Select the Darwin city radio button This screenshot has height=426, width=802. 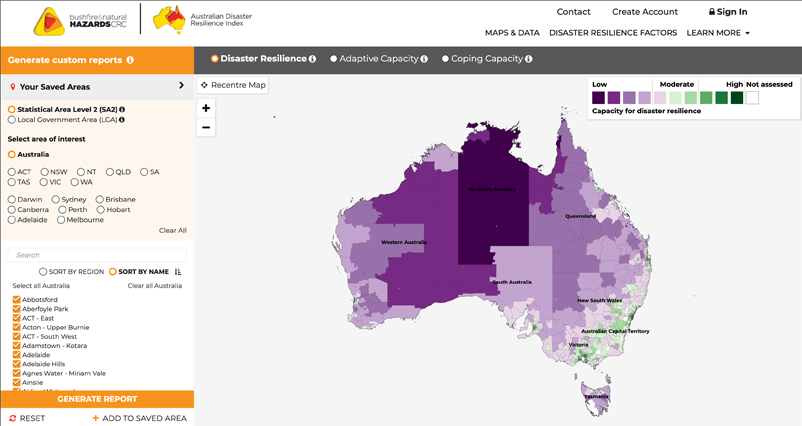pyautogui.click(x=11, y=199)
